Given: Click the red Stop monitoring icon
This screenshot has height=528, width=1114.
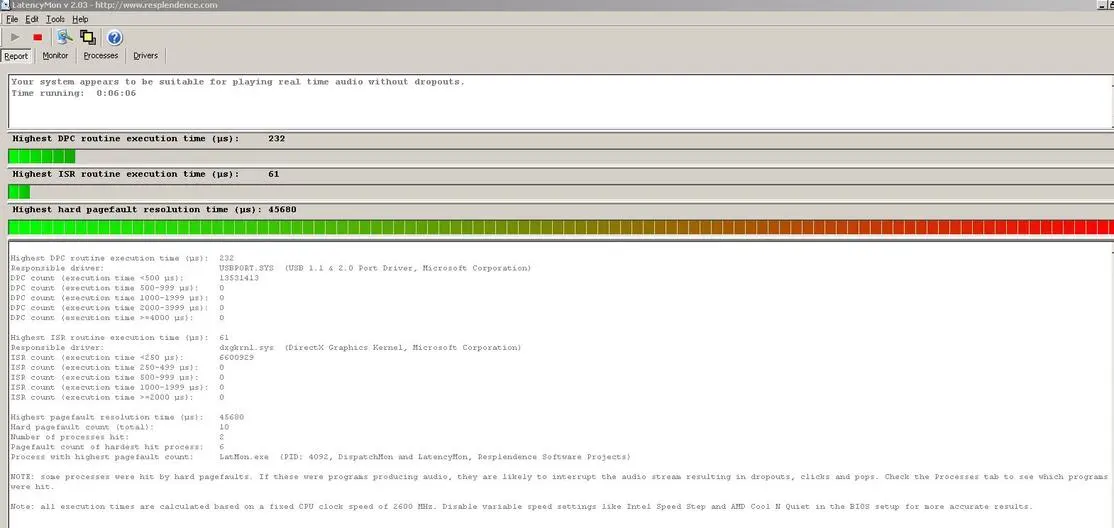Looking at the screenshot, I should 38,38.
